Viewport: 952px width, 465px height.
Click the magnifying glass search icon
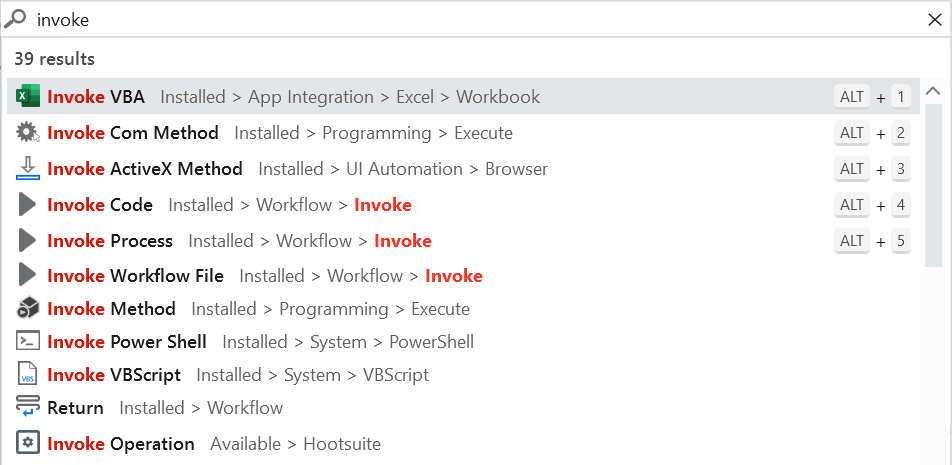click(16, 19)
